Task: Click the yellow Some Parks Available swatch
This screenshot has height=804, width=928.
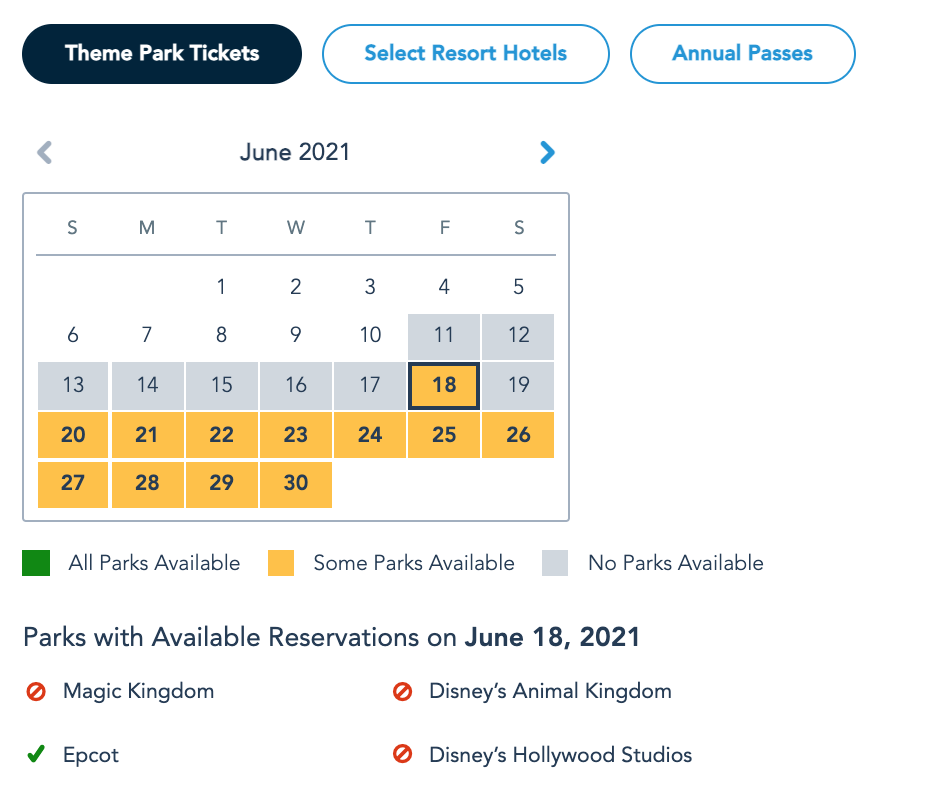Action: 281,564
